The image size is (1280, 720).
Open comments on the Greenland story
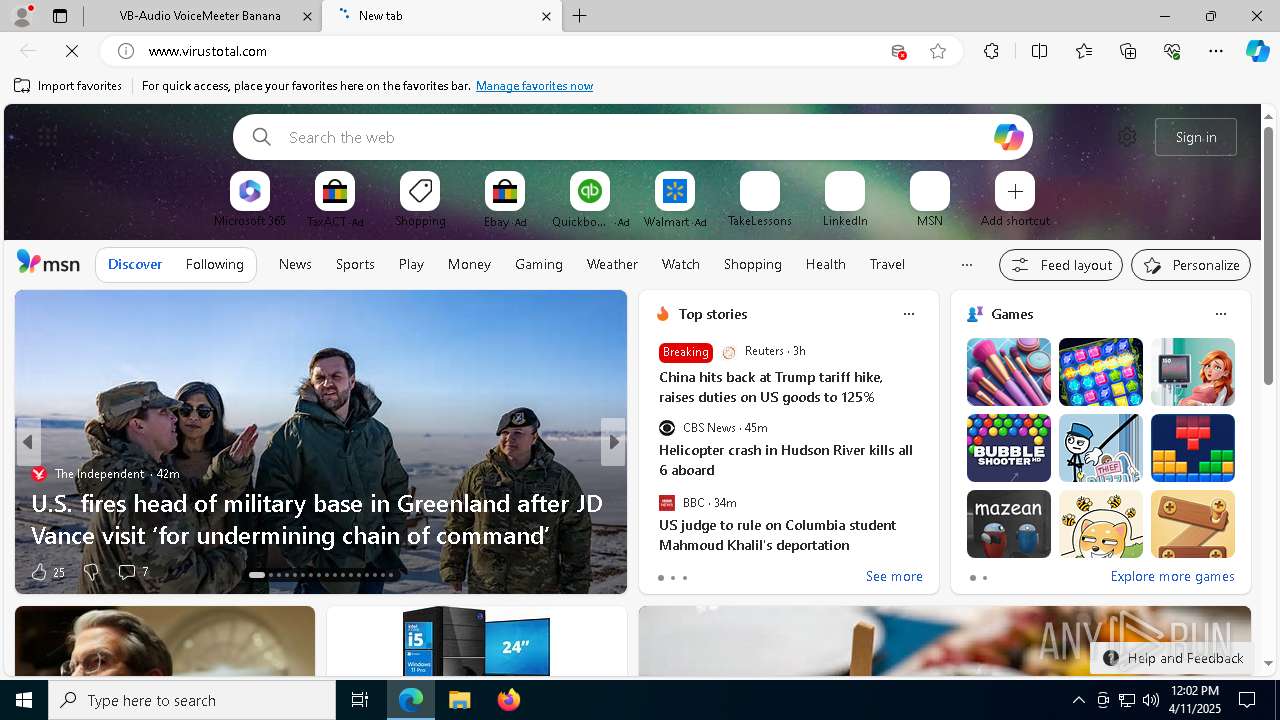[133, 572]
